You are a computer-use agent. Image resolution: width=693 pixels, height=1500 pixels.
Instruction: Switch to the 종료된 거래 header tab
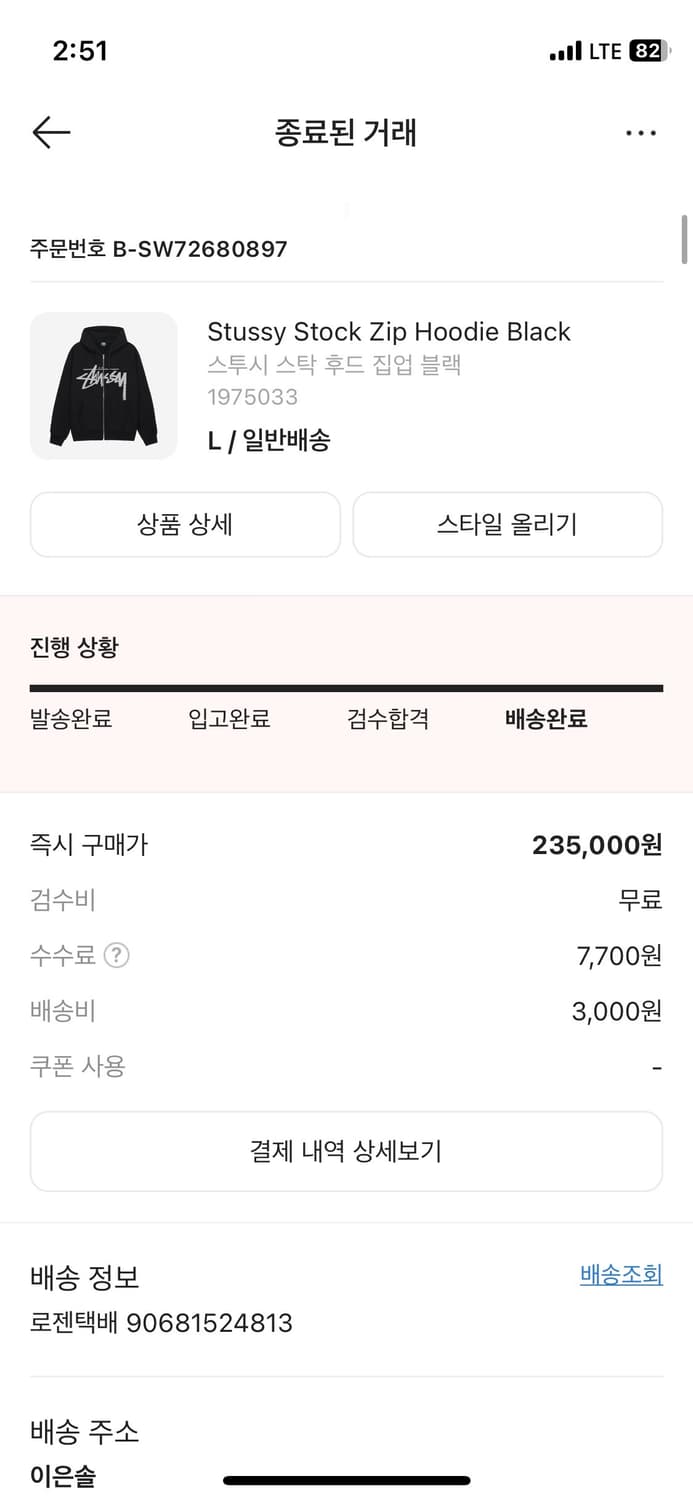pyautogui.click(x=346, y=133)
